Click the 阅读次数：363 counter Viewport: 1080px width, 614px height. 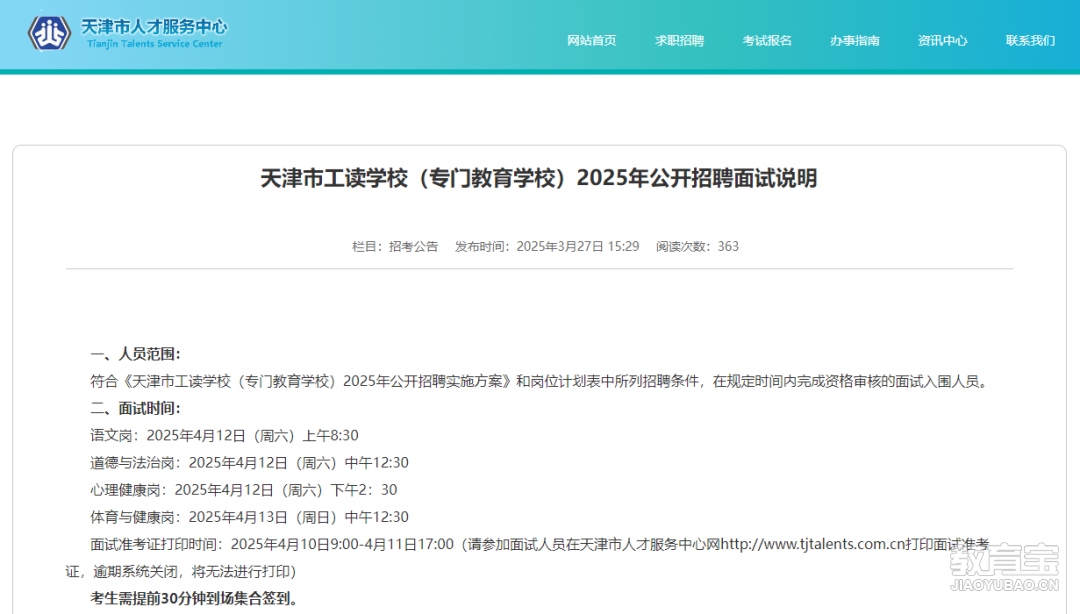pyautogui.click(x=697, y=247)
